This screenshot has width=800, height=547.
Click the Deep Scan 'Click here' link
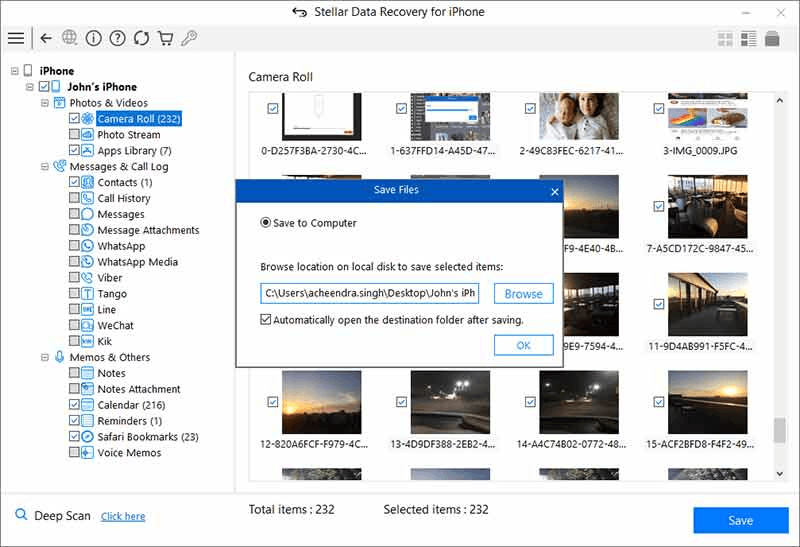coord(123,517)
